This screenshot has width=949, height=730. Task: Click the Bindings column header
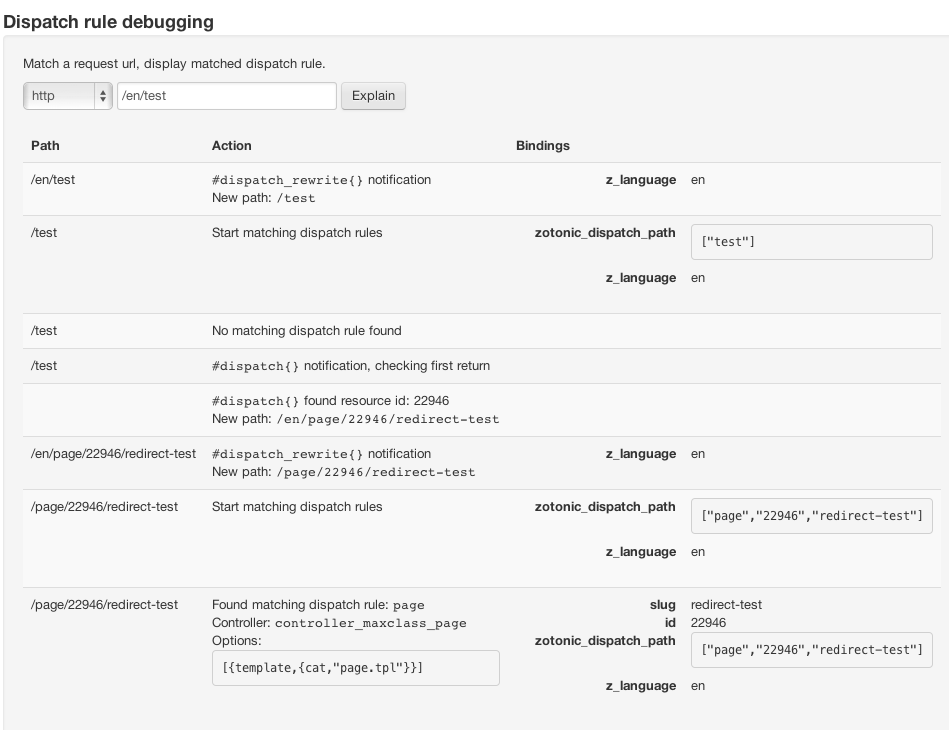[x=543, y=145]
